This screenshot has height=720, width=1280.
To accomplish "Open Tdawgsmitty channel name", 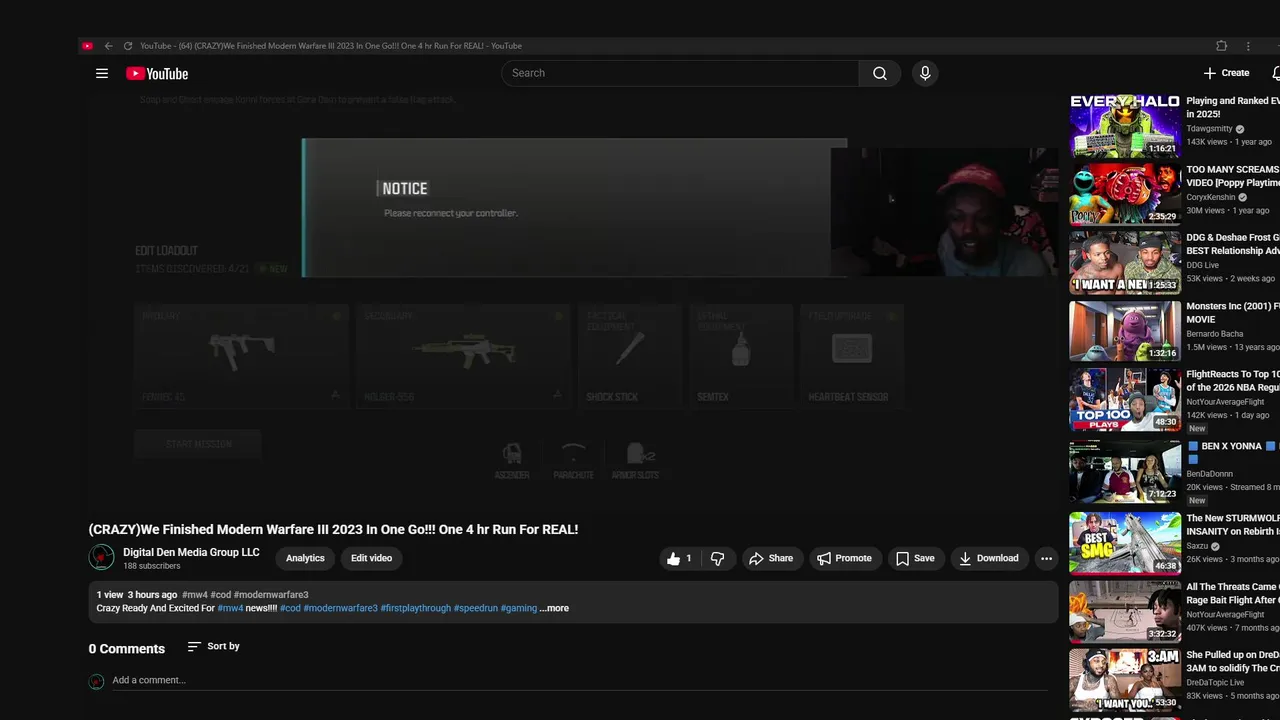I will [x=1209, y=129].
